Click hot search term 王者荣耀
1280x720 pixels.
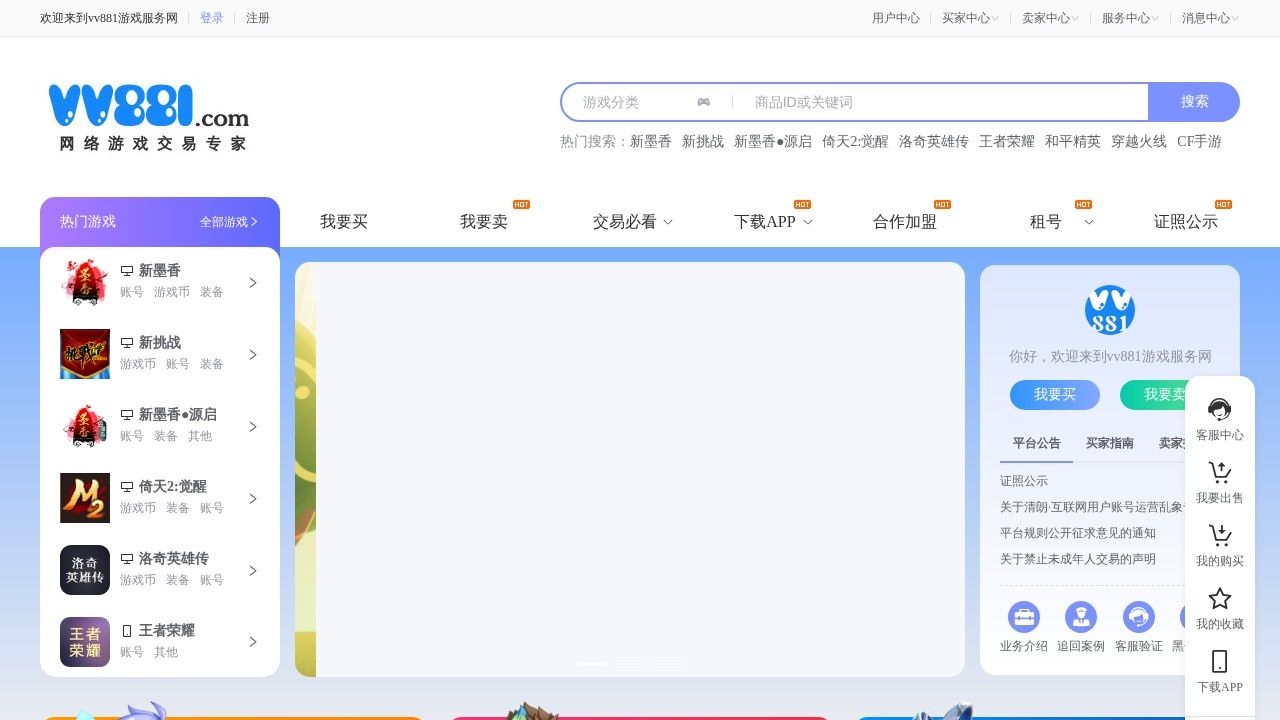[1007, 142]
